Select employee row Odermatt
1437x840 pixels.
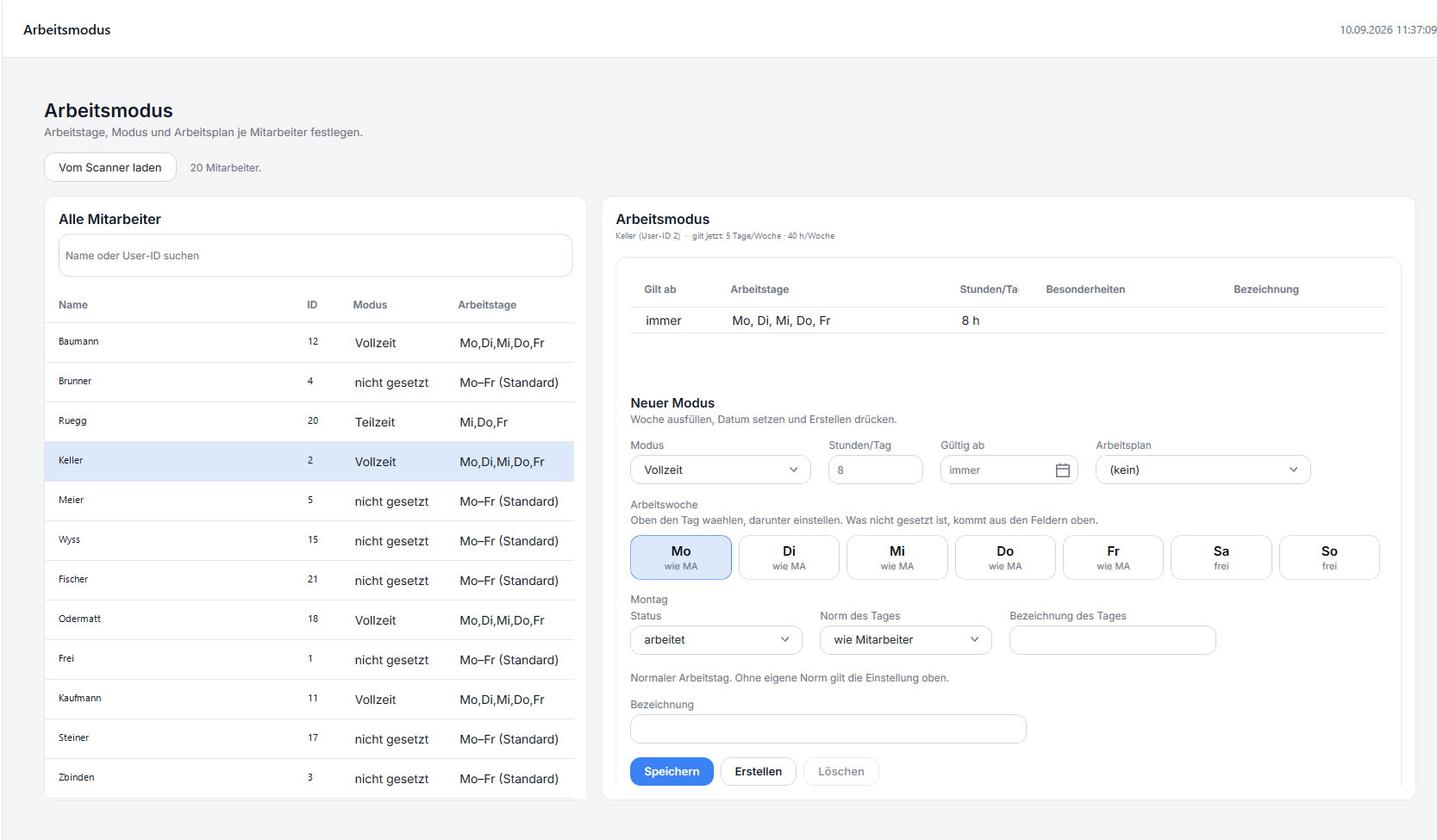coord(309,620)
